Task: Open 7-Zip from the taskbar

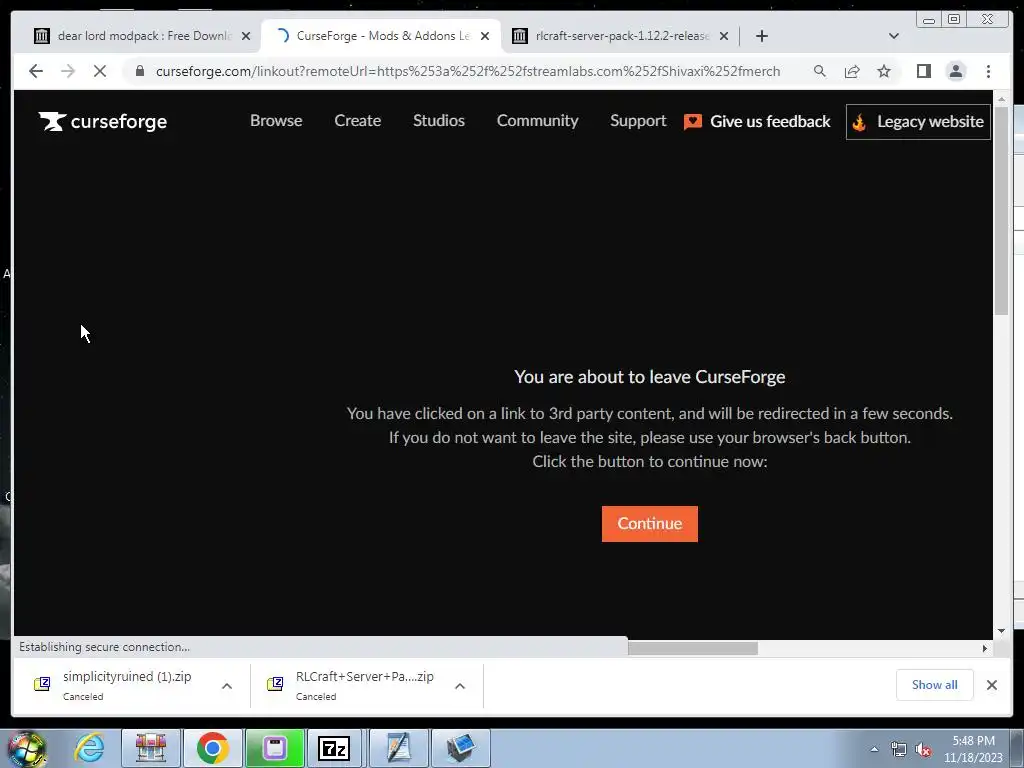Action: 334,748
